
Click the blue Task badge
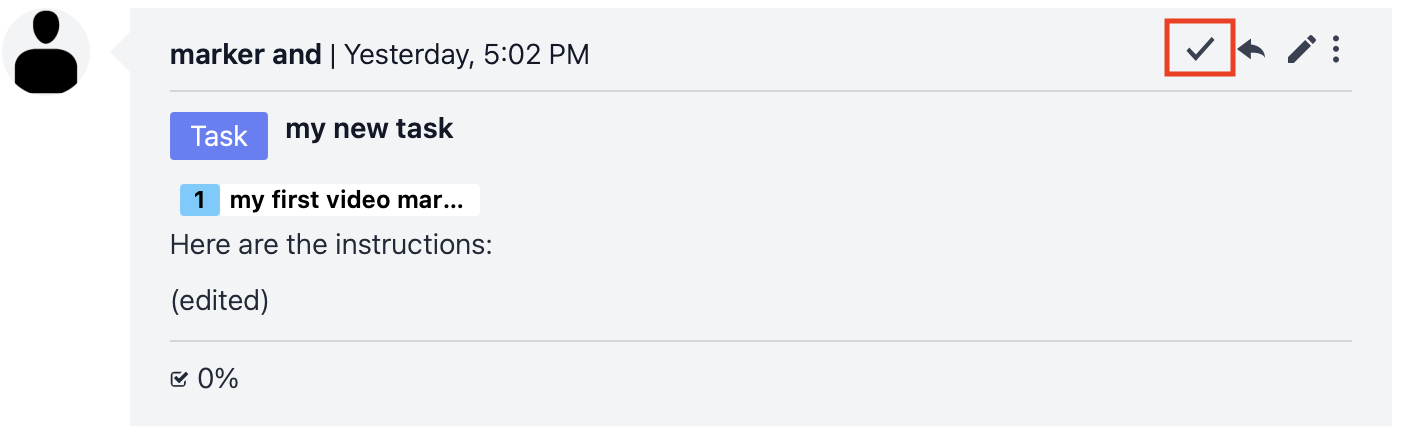[x=219, y=136]
